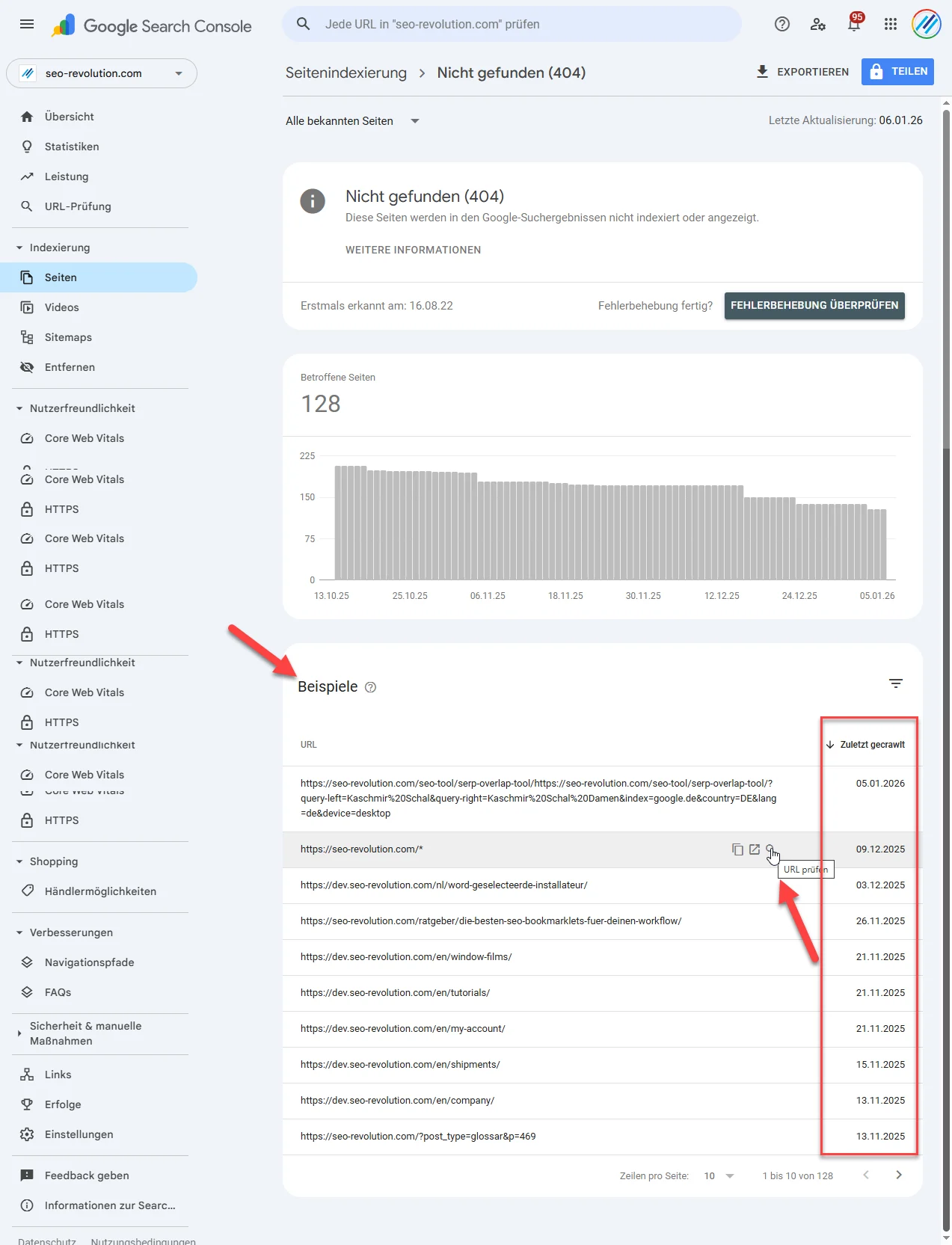952x1245 pixels.
Task: Copy the seo-revolution.com/* URL icon
Action: (737, 849)
